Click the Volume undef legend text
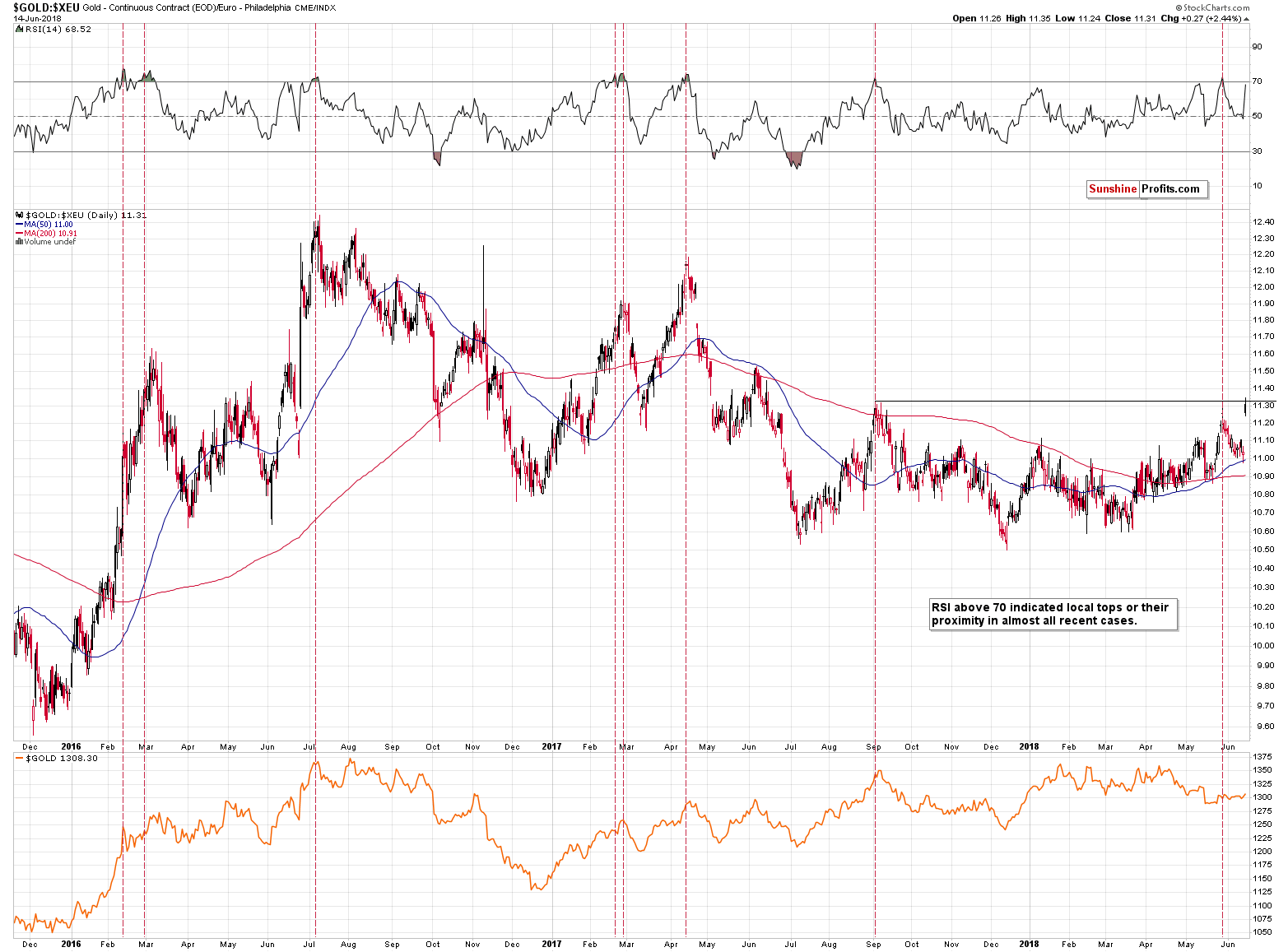The width and height of the screenshot is (1288, 952). [50, 242]
